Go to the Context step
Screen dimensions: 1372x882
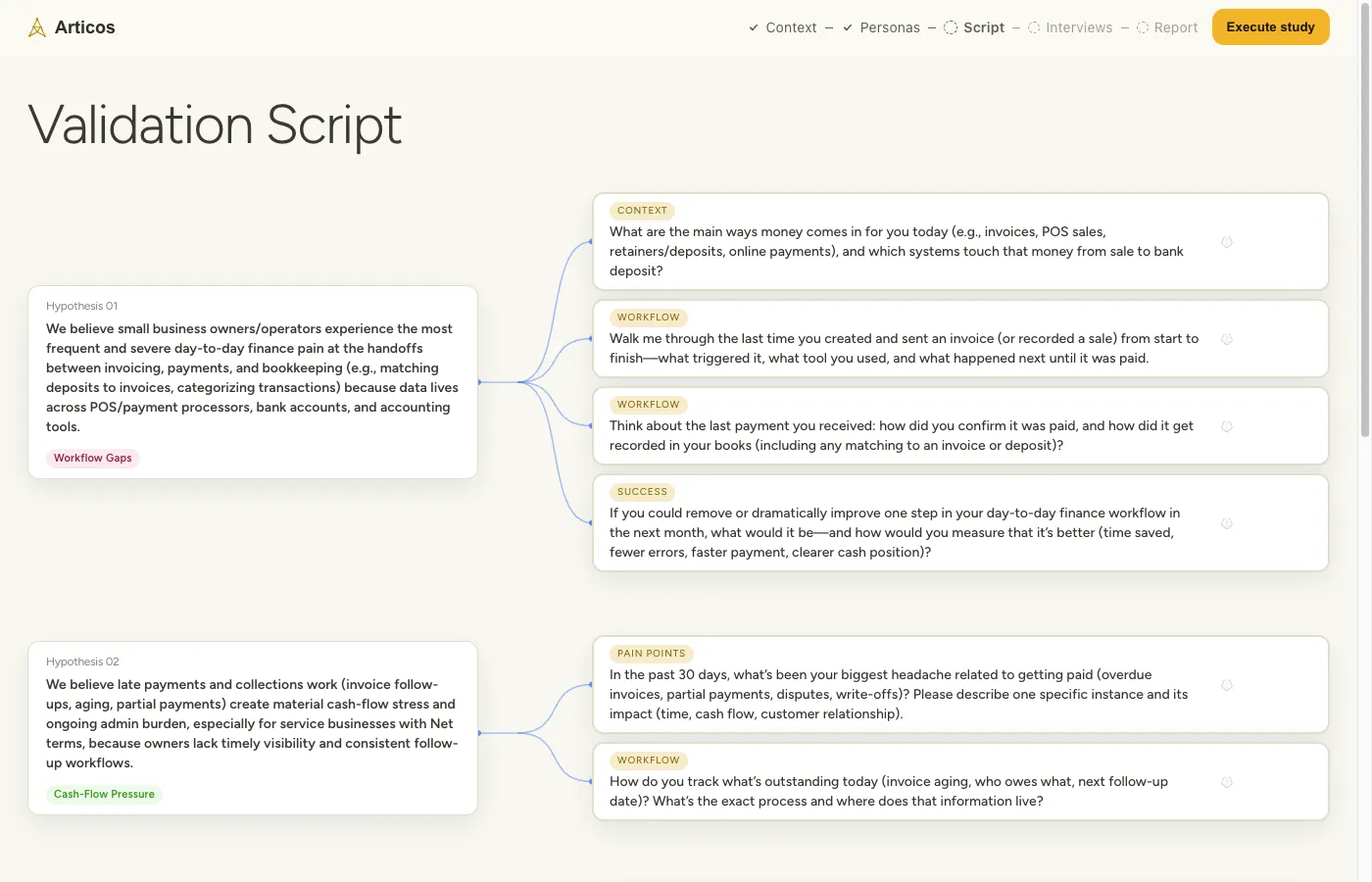[x=782, y=27]
